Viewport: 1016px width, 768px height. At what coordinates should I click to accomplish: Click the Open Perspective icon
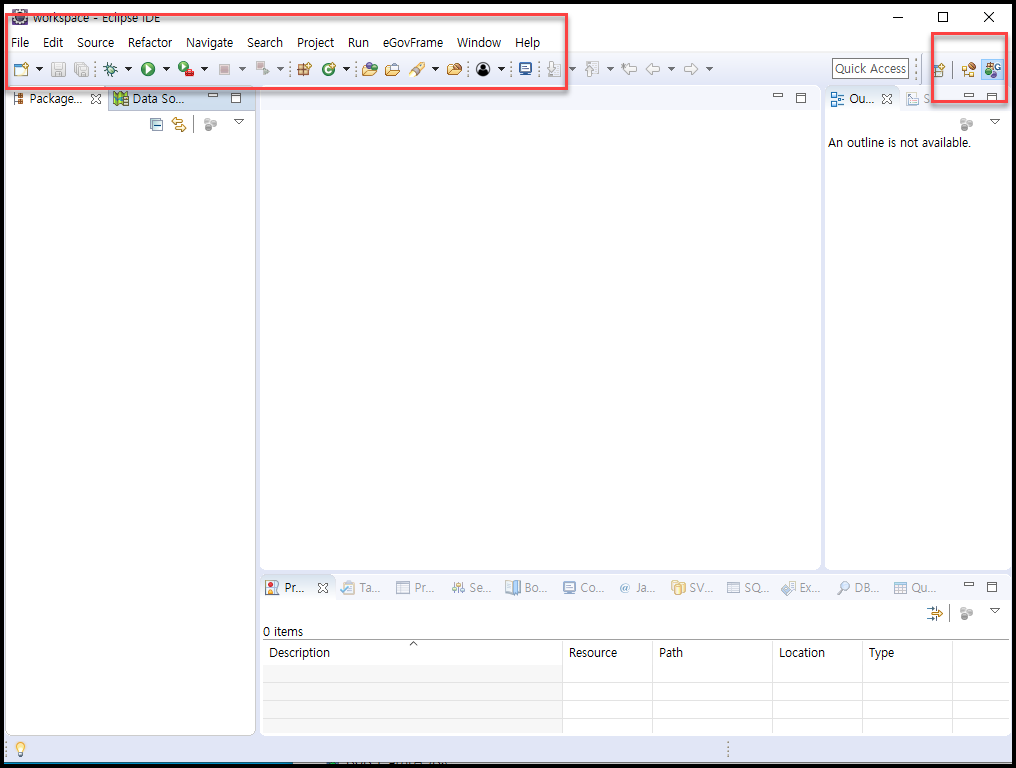(x=939, y=69)
